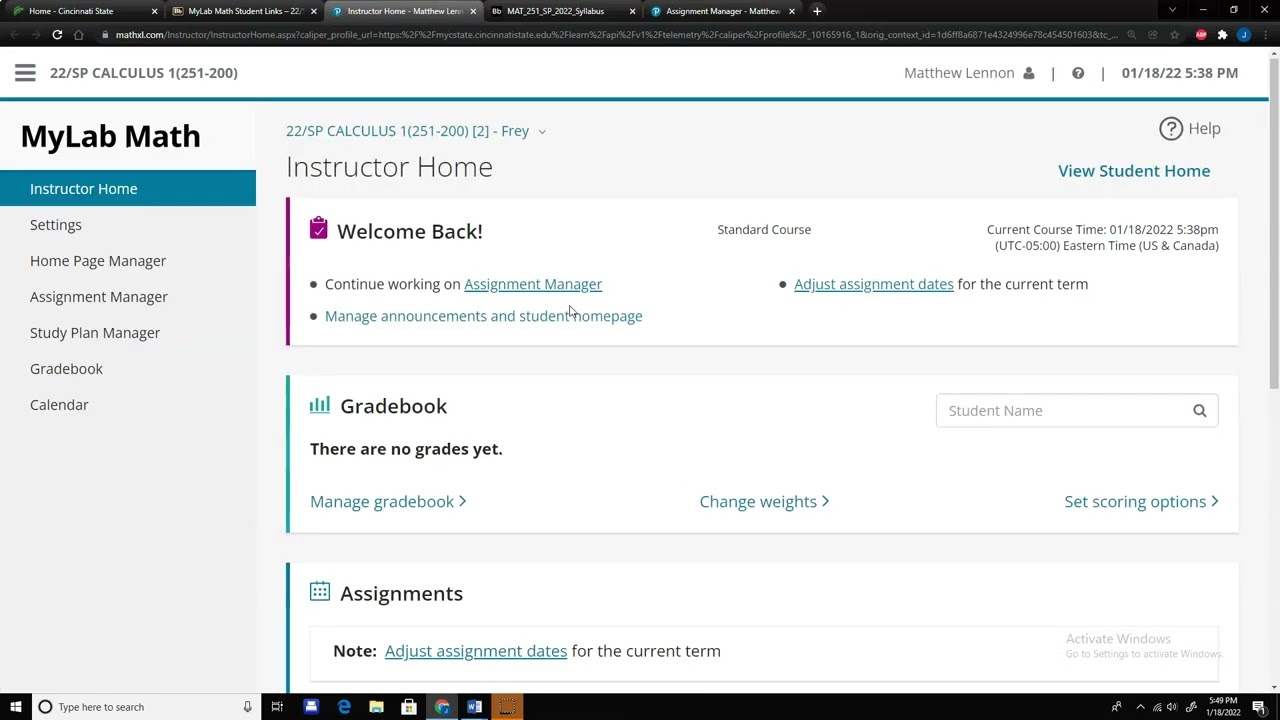Click the Gradebook bar chart icon

[x=320, y=405]
